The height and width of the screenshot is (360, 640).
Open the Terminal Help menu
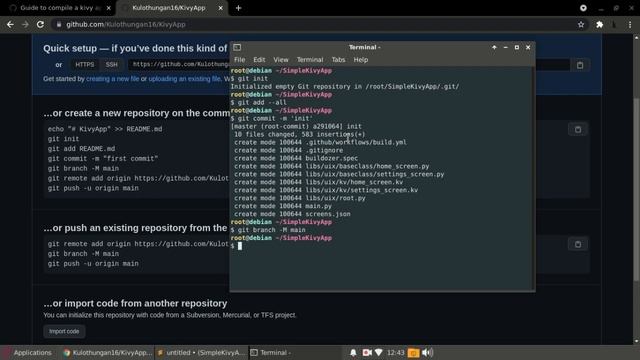(360, 60)
